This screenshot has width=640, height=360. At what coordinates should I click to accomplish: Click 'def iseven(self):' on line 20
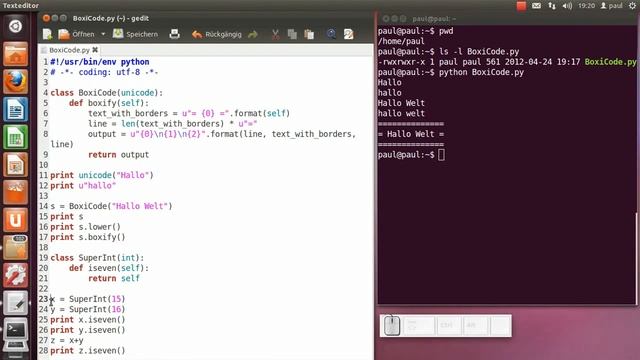pyautogui.click(x=109, y=268)
